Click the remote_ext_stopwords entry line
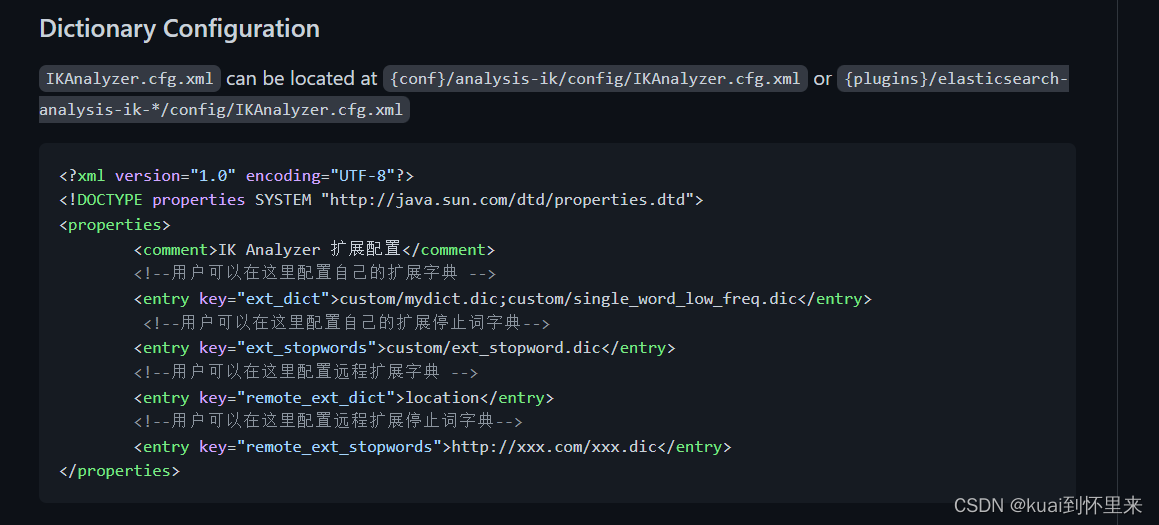The height and width of the screenshot is (525, 1159). coord(432,447)
